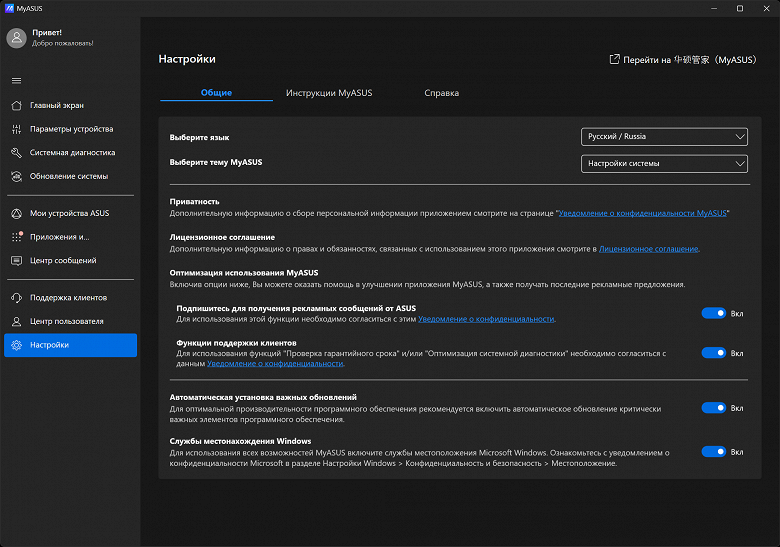Open the MyASUS theme dropdown

(x=664, y=164)
